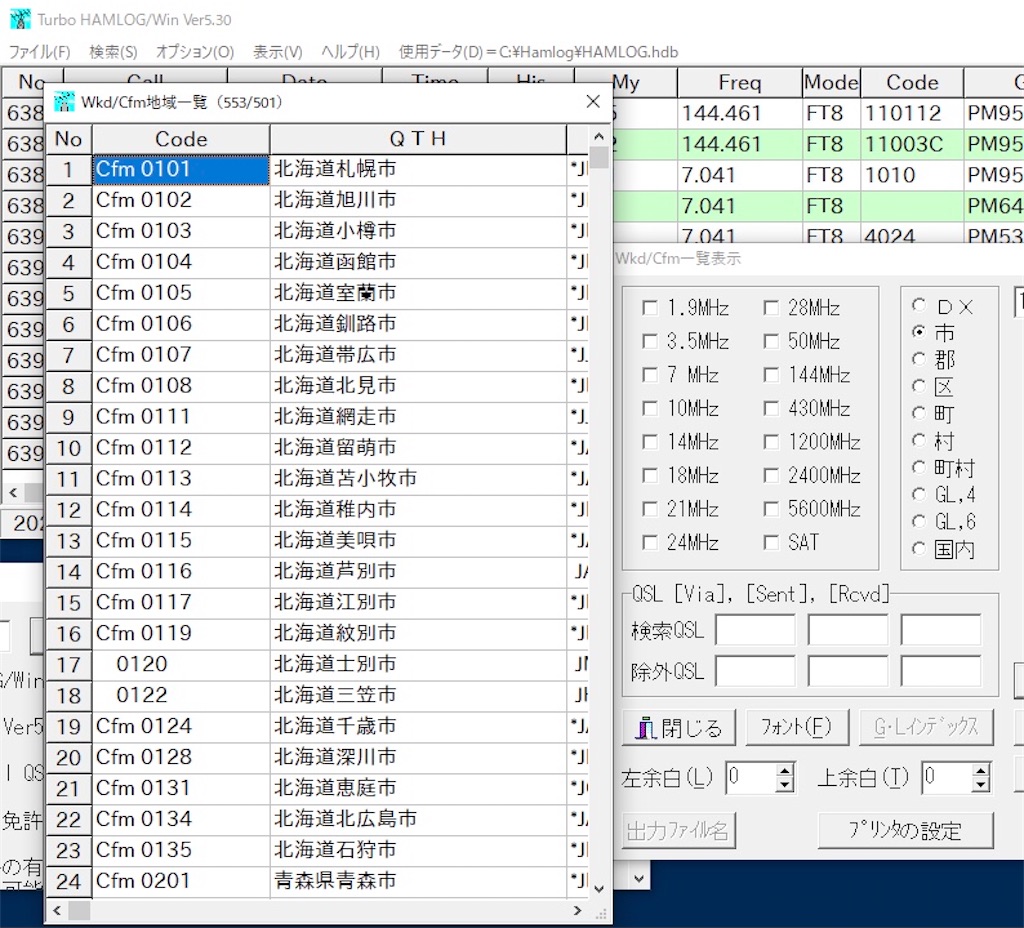Check the 18MHz band checkbox
The height and width of the screenshot is (928, 1024).
coord(650,475)
